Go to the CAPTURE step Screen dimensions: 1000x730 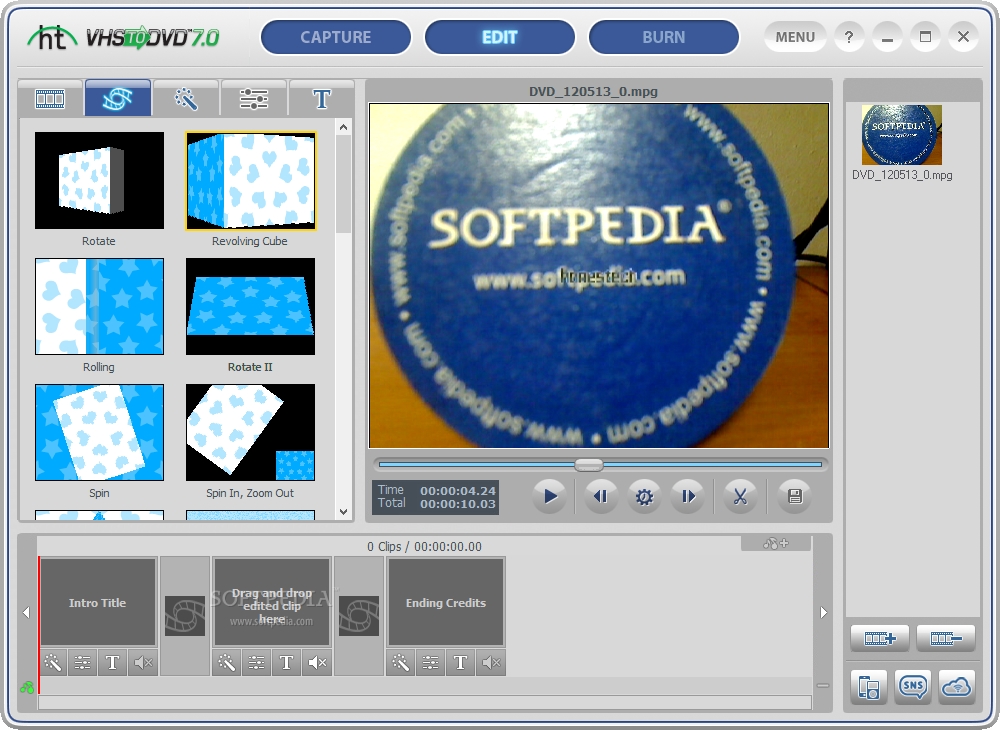(335, 37)
